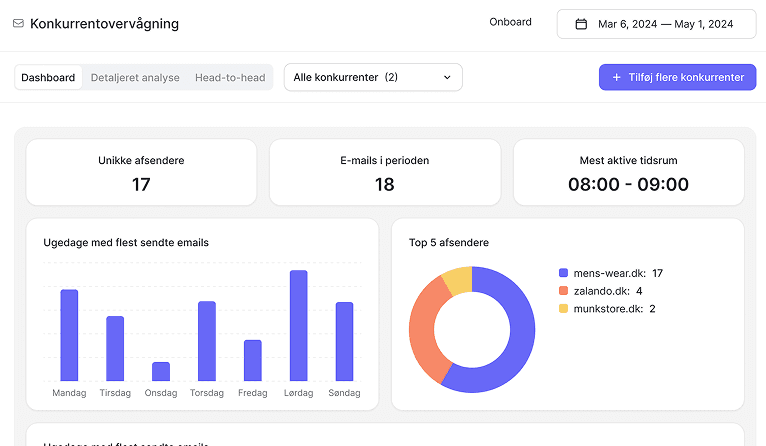Click the calendar icon in date range
The height and width of the screenshot is (446, 766).
pos(581,24)
